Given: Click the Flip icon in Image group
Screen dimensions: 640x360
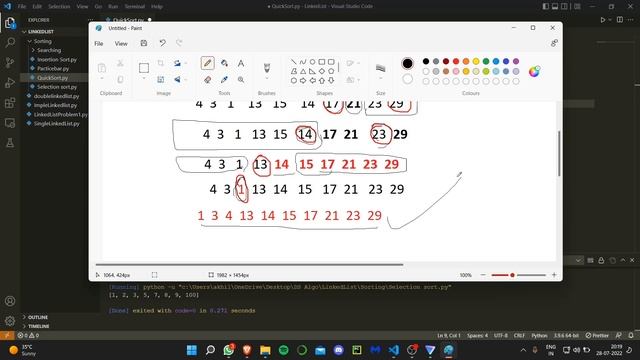Looking at the screenshot, I should click(x=177, y=80).
